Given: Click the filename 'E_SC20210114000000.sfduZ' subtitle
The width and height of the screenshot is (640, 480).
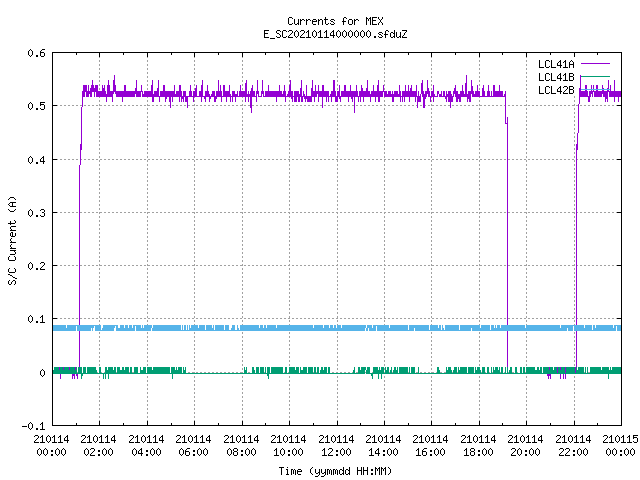Looking at the screenshot, I should [335, 34].
